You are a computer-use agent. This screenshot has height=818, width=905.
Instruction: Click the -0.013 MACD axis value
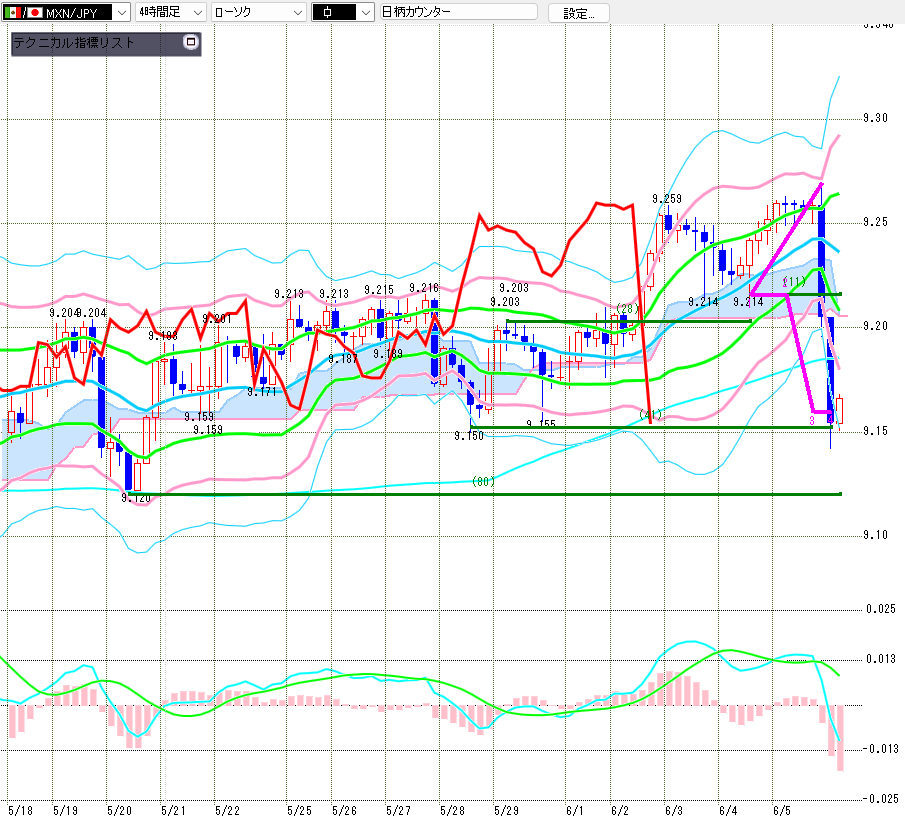881,749
